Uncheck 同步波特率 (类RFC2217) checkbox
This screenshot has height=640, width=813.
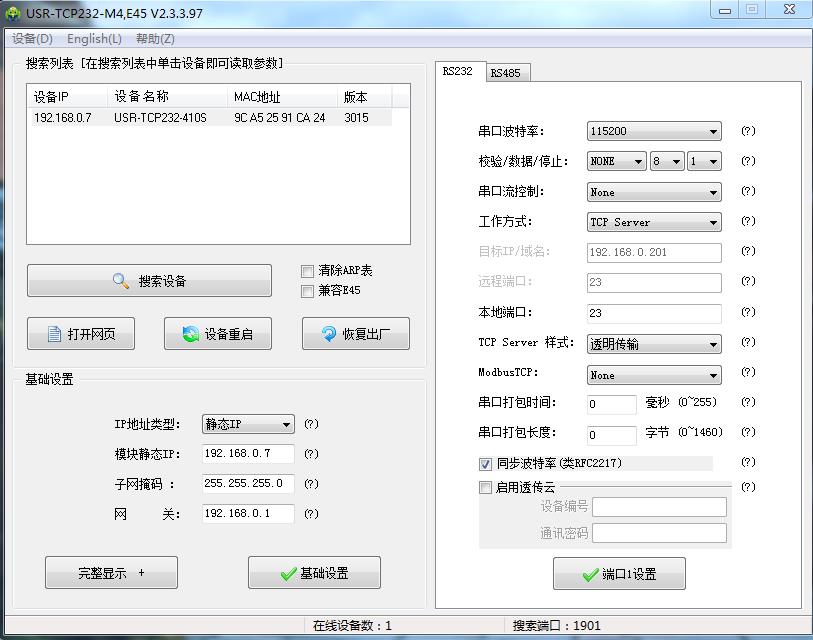coord(486,464)
